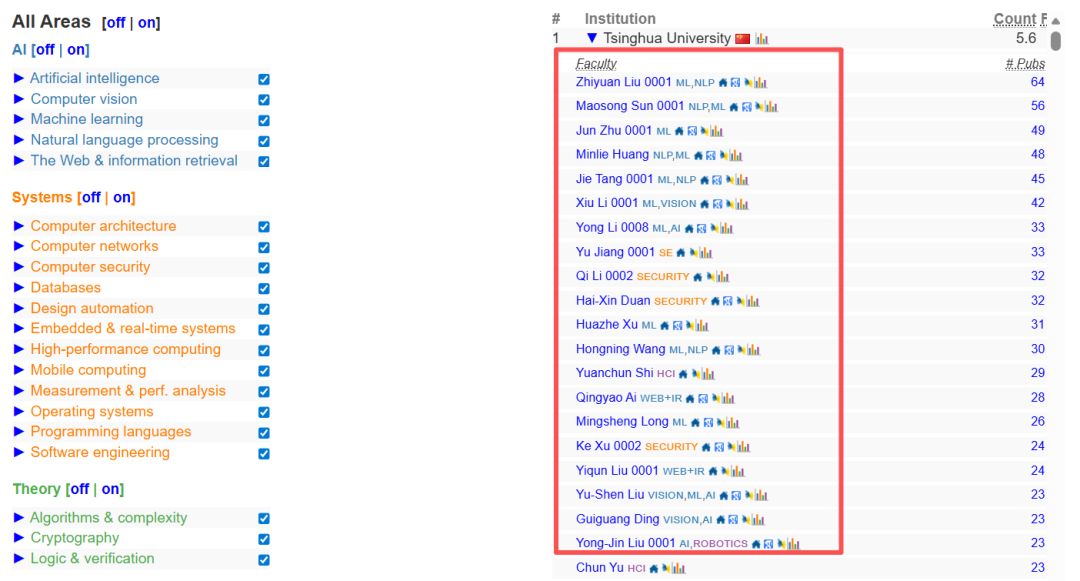Image resolution: width=1080 pixels, height=581 pixels.
Task: Expand the Algorithms & complexity triangle
Action: [19, 517]
